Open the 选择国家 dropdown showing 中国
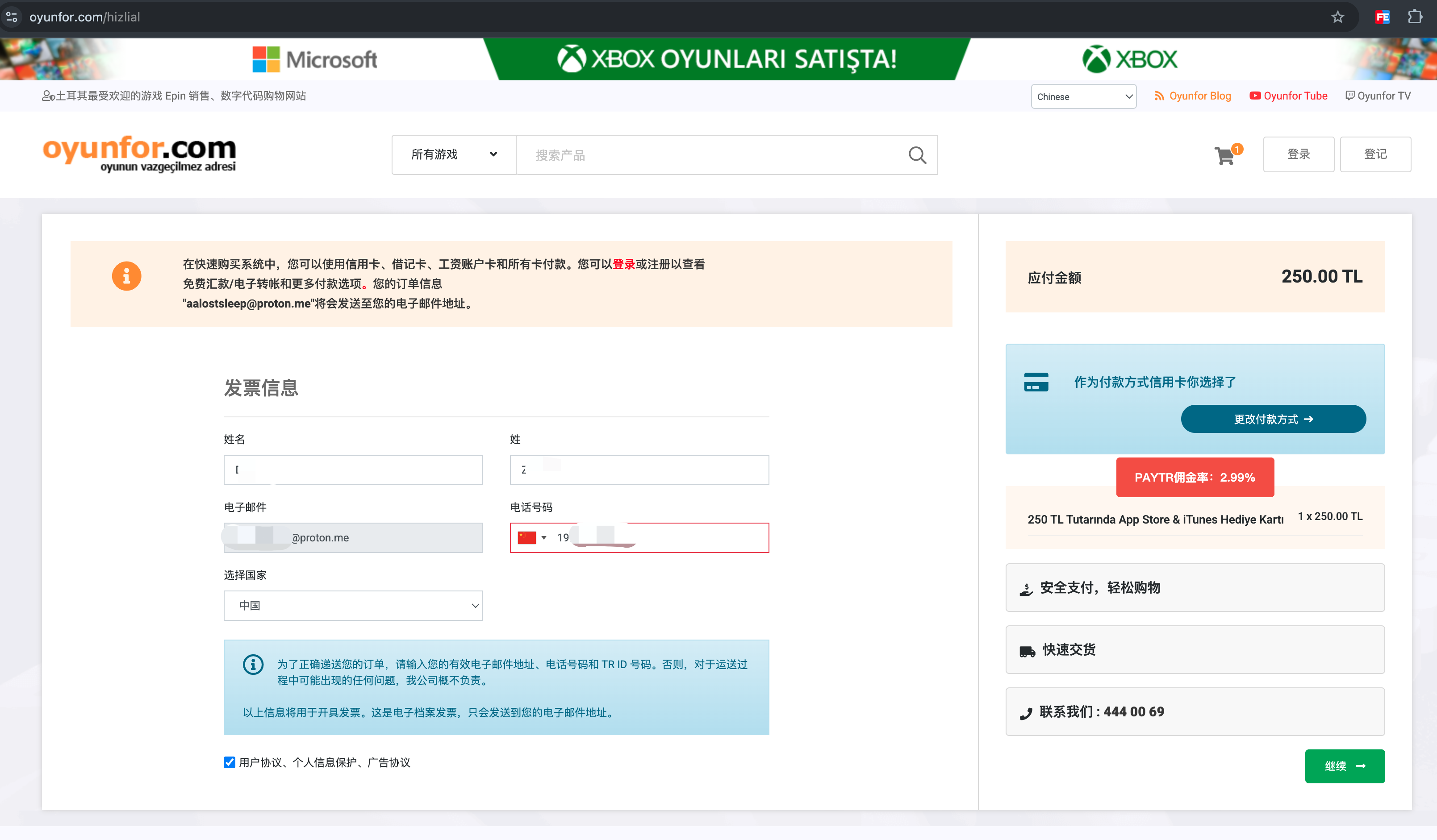The width and height of the screenshot is (1437, 840). click(353, 605)
